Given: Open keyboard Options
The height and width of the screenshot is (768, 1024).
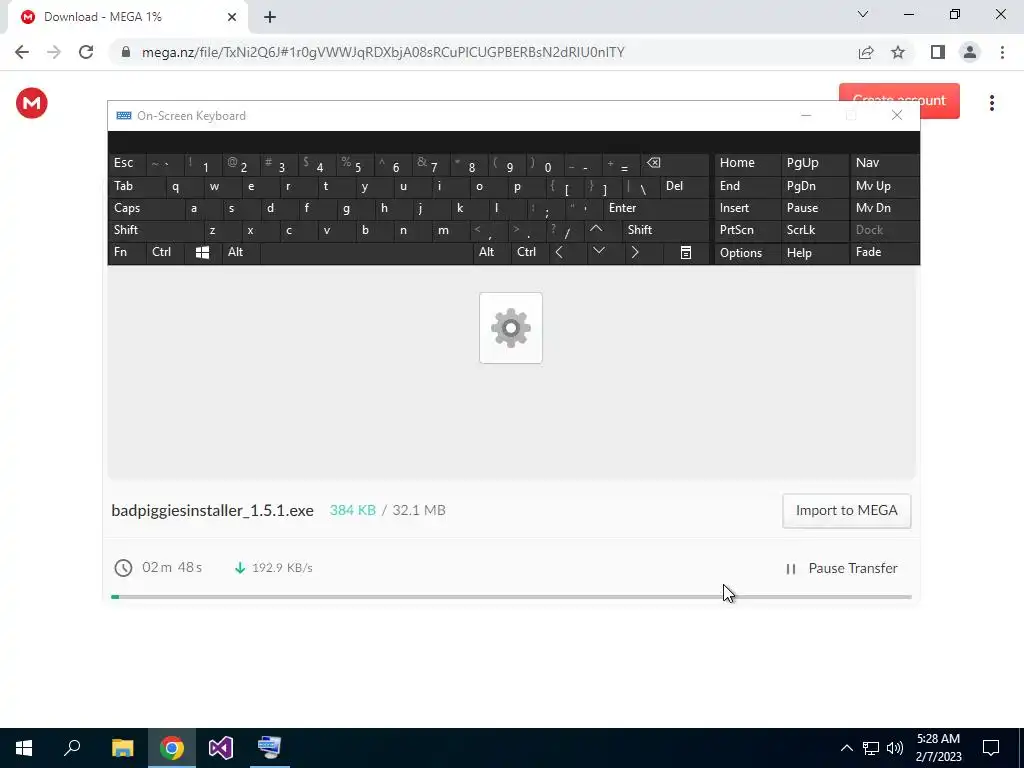Looking at the screenshot, I should [x=746, y=253].
